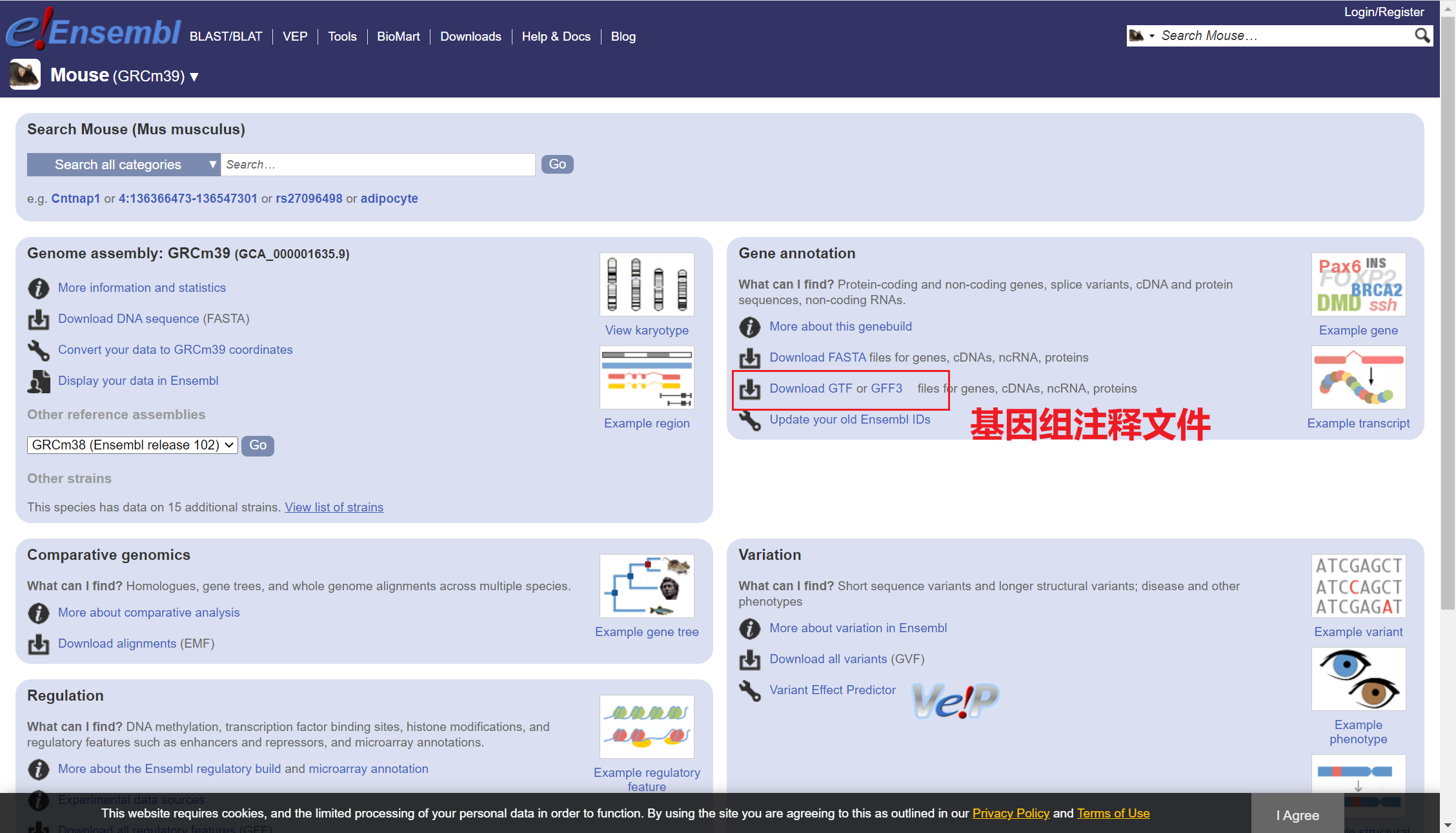
Task: Click example variant rs27096498 link
Action: pyautogui.click(x=309, y=198)
